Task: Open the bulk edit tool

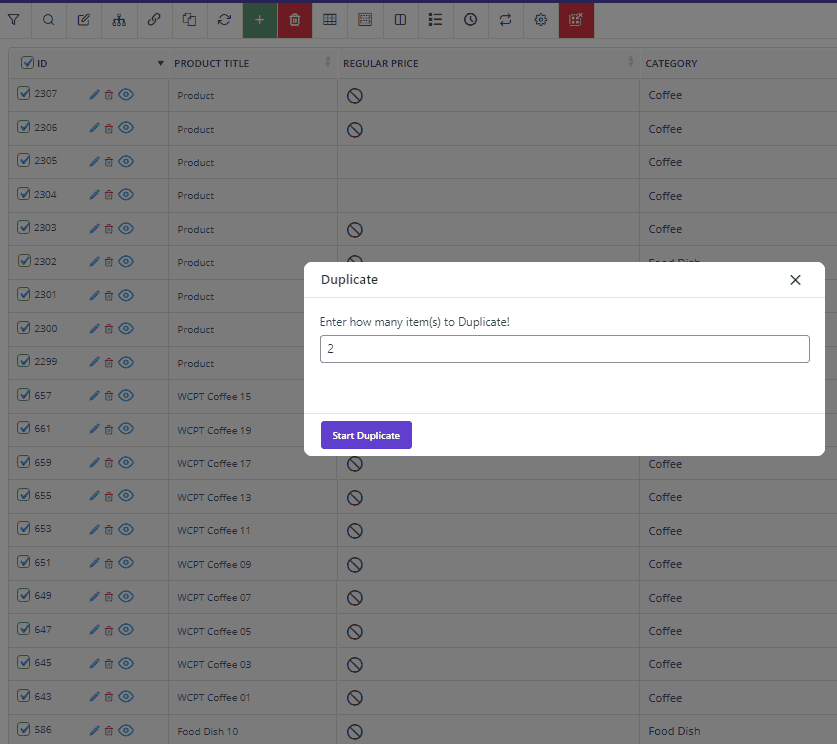Action: point(83,20)
